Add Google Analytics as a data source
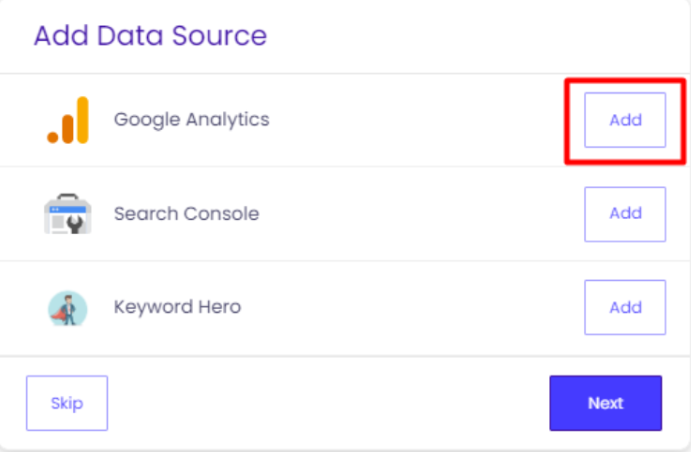Viewport: 691px width, 452px height. 625,120
